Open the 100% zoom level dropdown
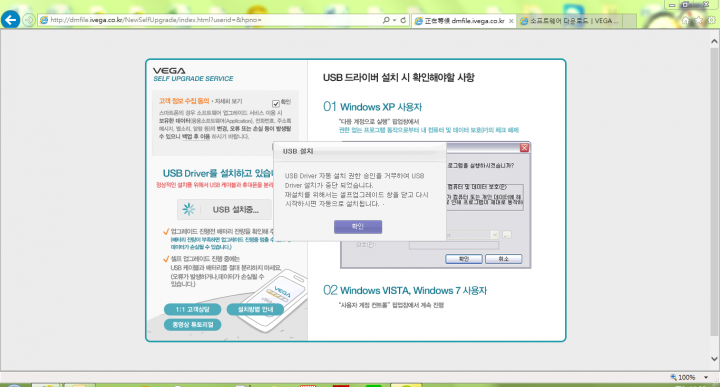 coord(706,377)
